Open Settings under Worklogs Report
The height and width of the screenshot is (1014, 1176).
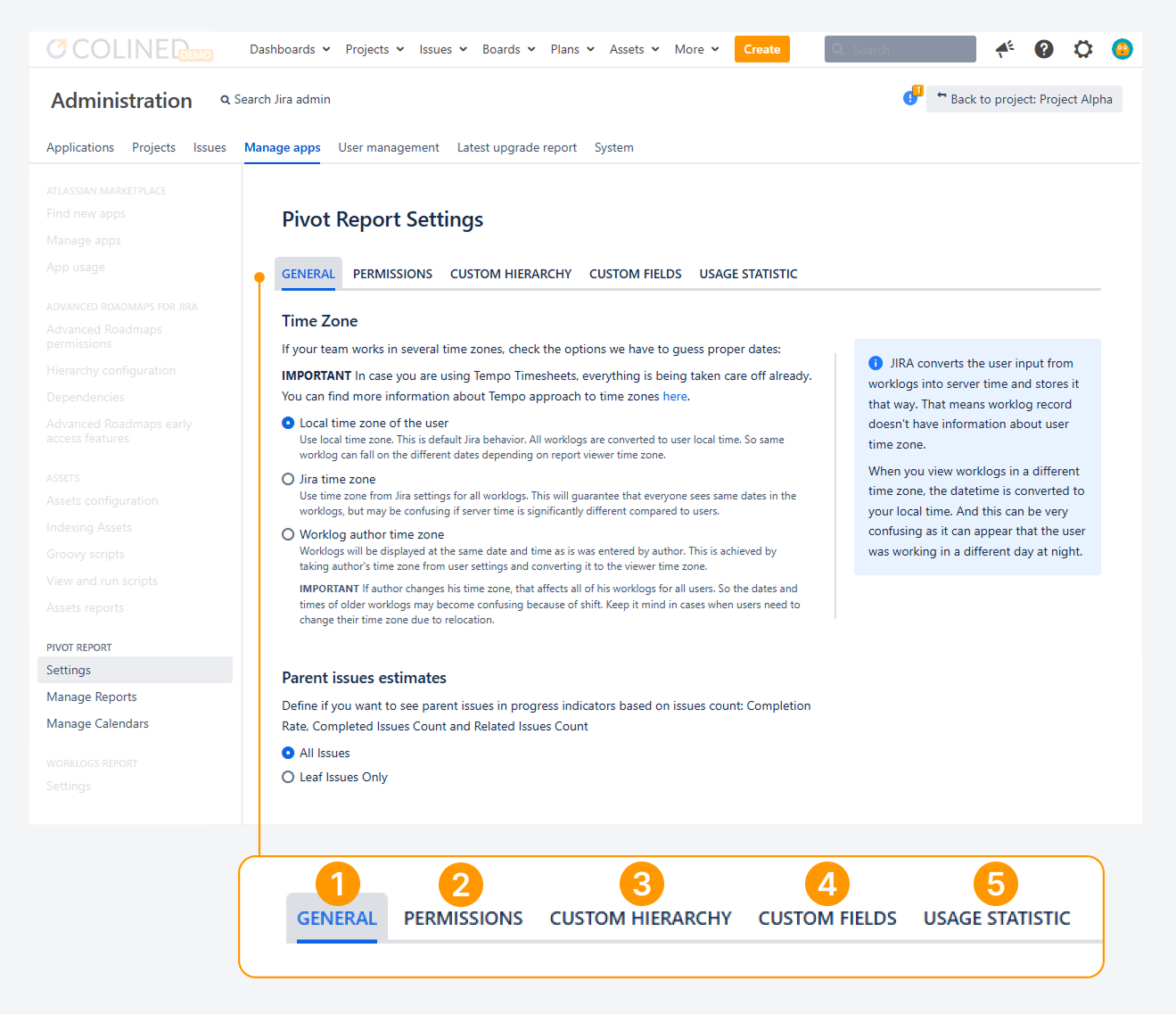coord(69,786)
